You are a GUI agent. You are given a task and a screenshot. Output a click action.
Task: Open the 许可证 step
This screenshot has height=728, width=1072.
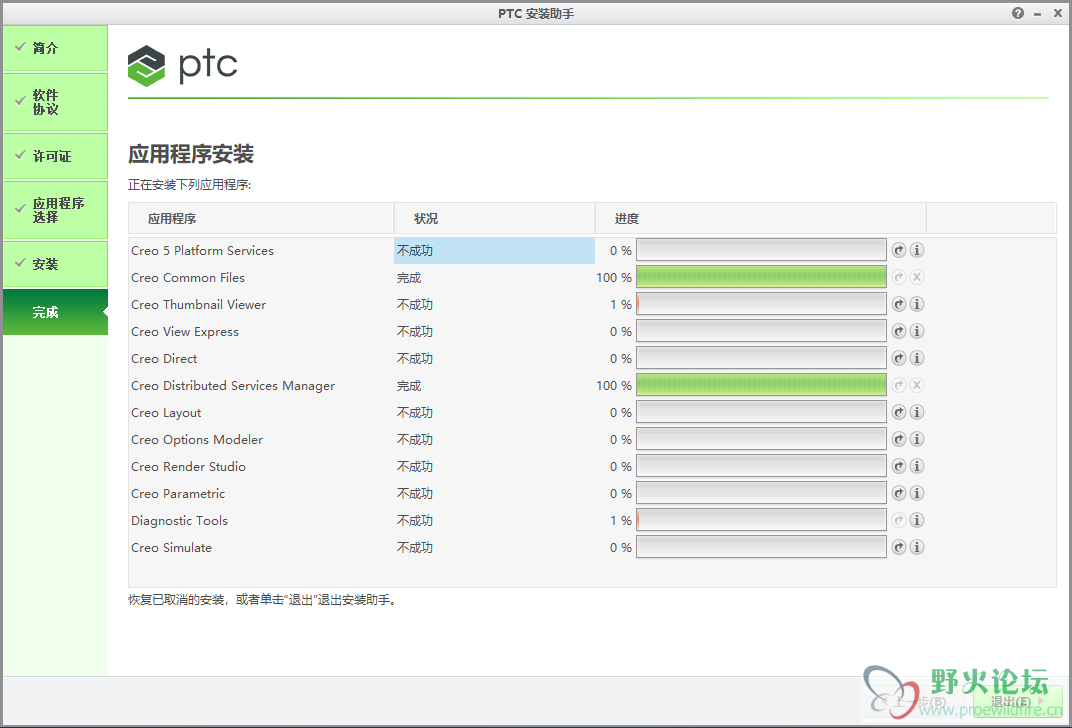[x=55, y=156]
